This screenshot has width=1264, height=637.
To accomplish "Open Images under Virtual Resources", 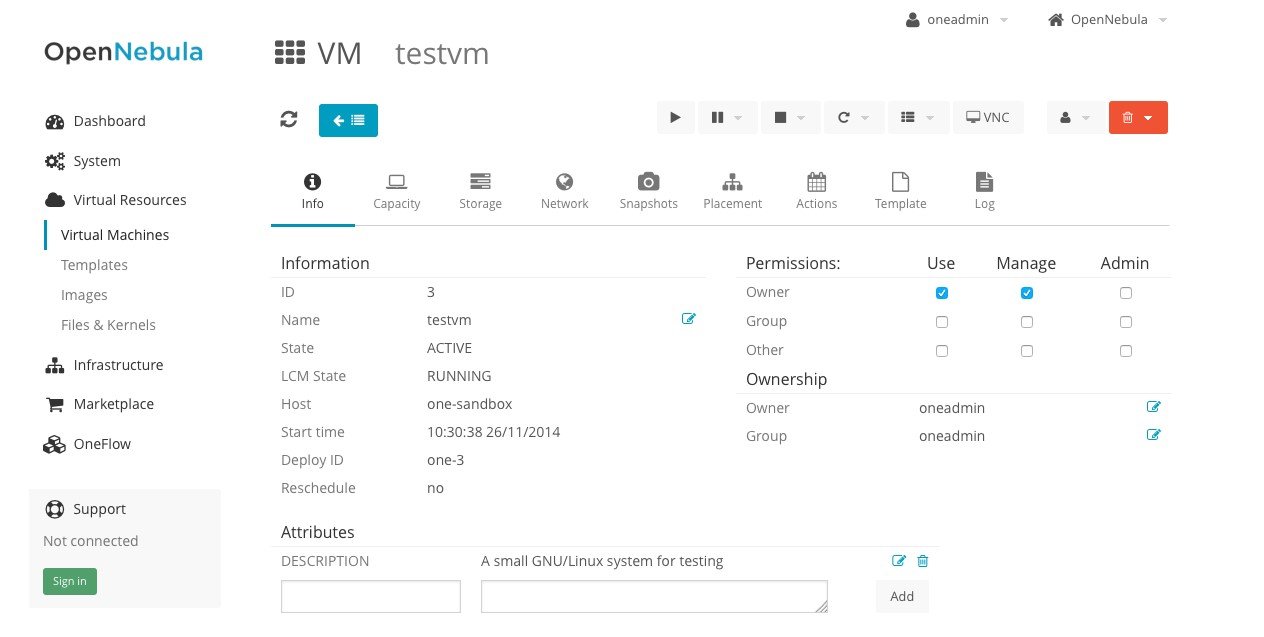I will pos(84,295).
